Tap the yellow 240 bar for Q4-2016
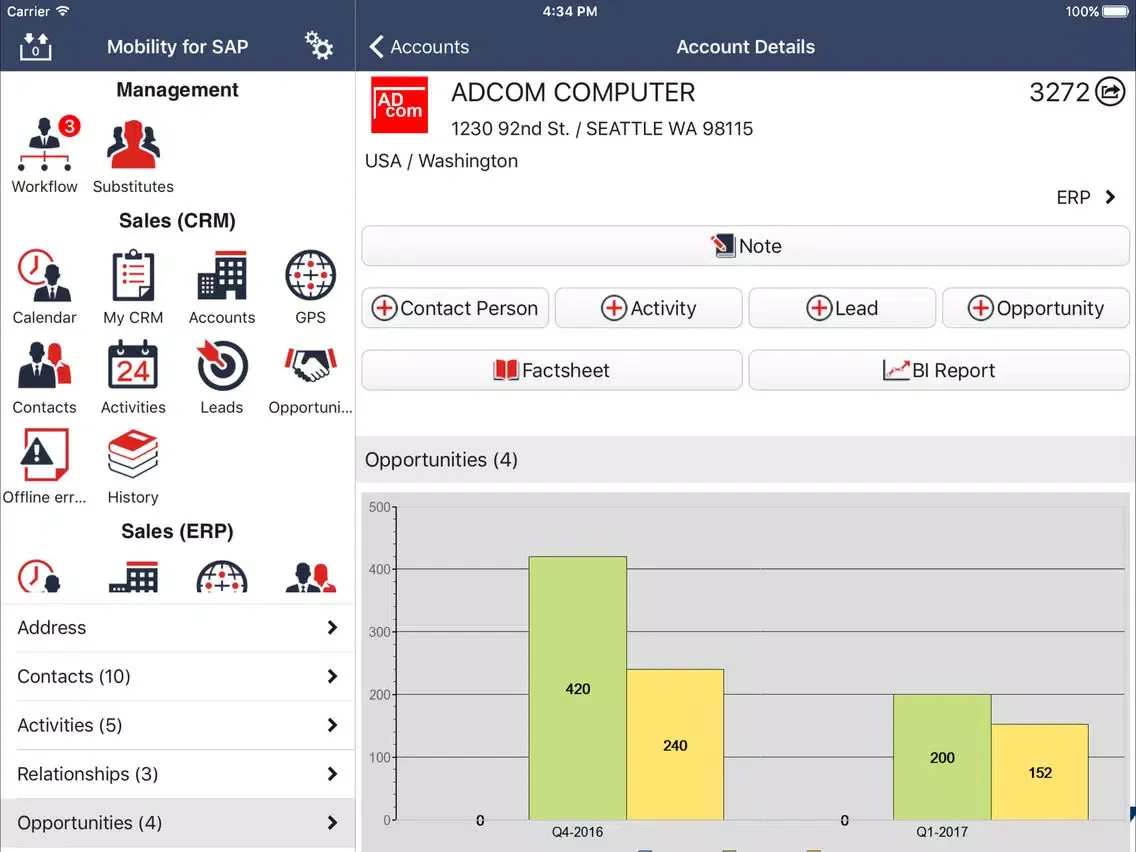This screenshot has width=1136, height=852. pos(675,745)
